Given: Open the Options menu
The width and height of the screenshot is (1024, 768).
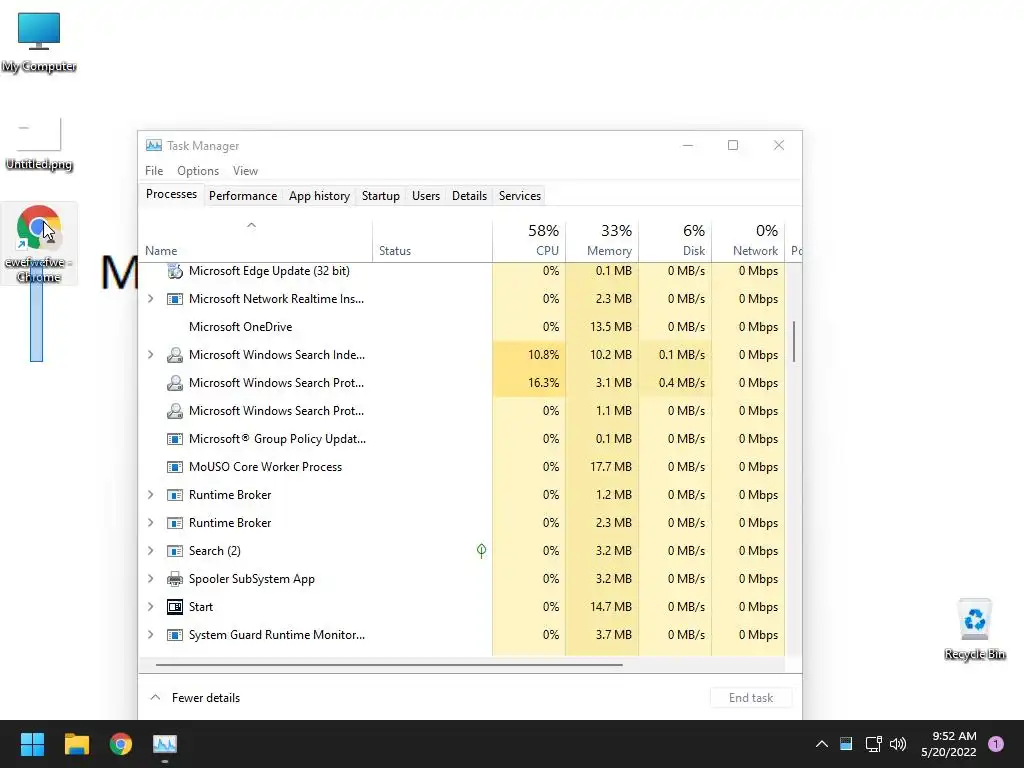Looking at the screenshot, I should pyautogui.click(x=198, y=171).
